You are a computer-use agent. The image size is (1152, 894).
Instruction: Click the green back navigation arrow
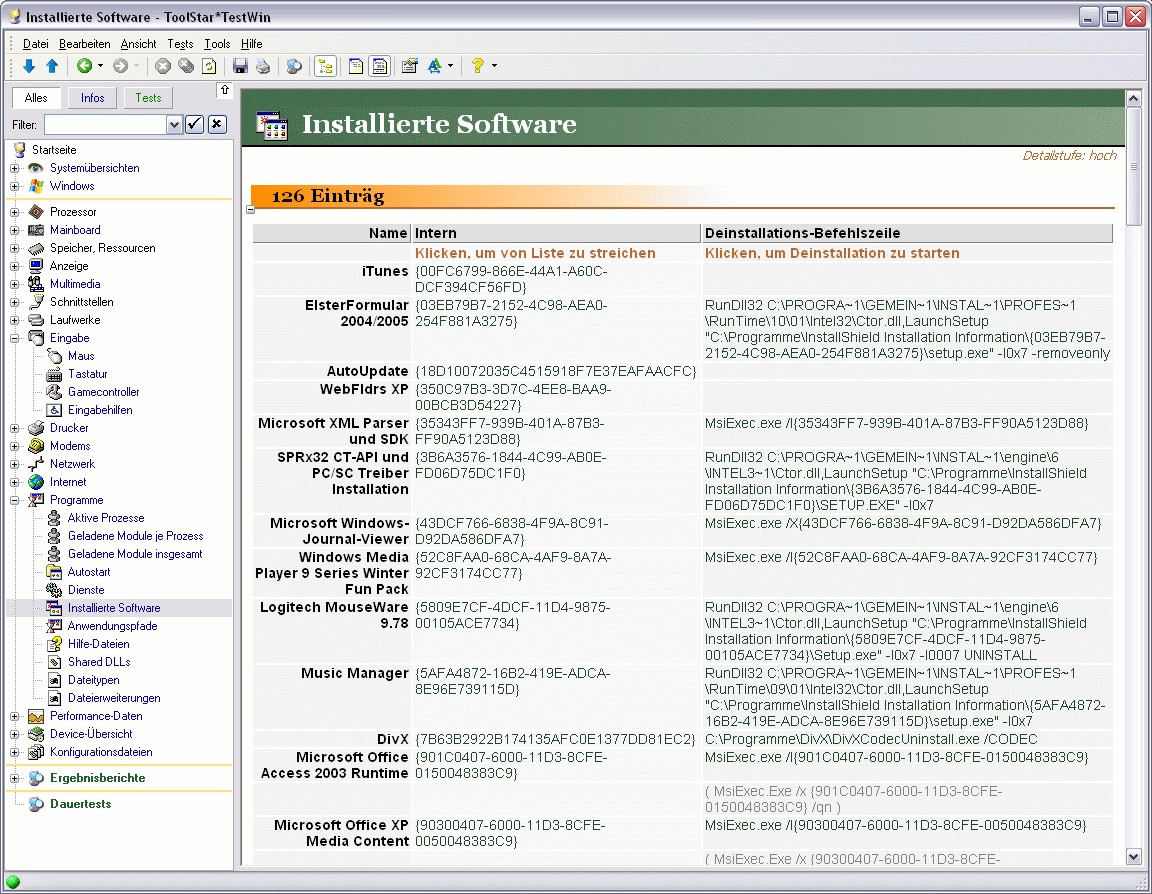click(84, 67)
